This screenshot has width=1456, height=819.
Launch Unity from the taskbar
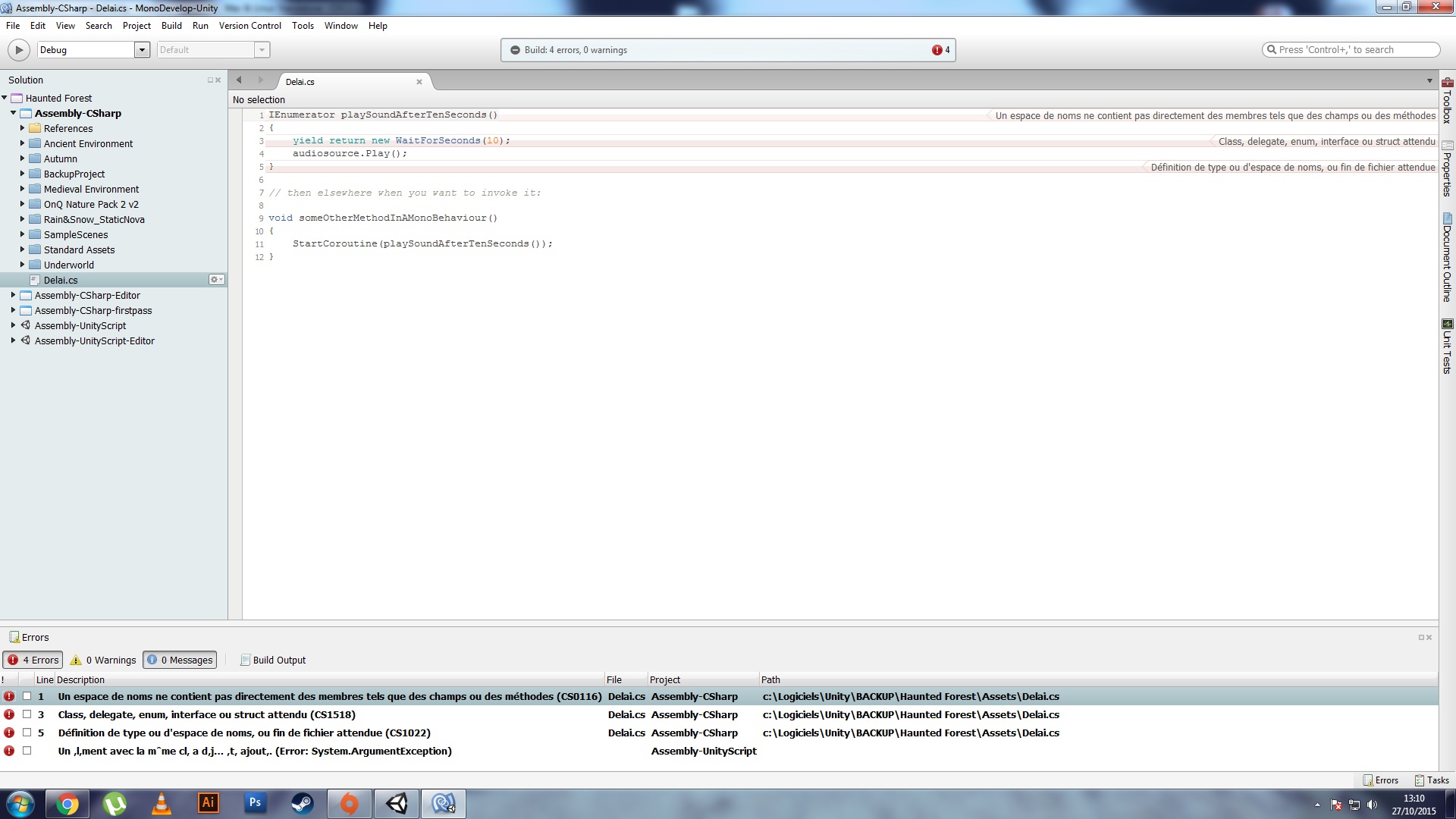click(x=397, y=803)
